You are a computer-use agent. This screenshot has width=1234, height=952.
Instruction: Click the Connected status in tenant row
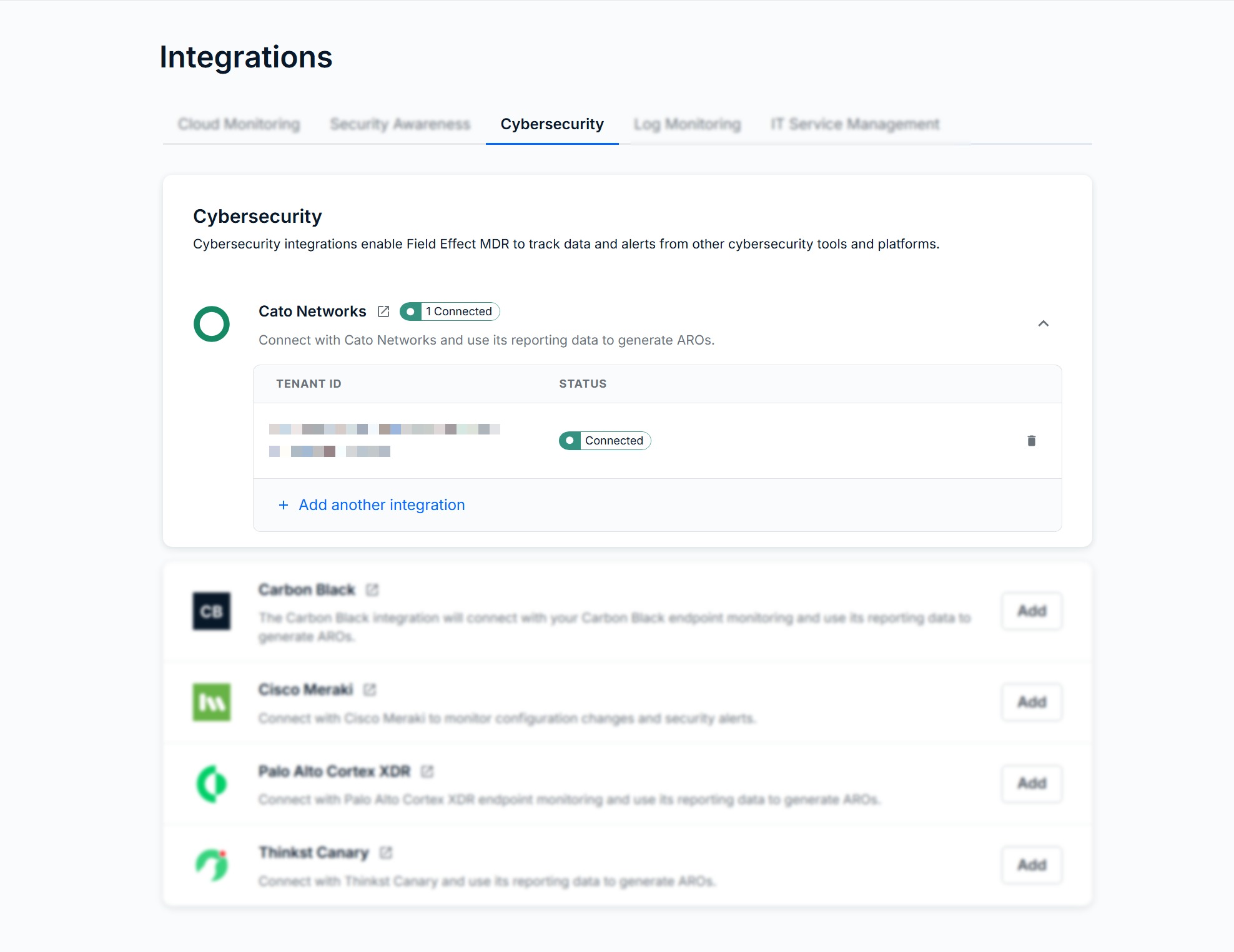pyautogui.click(x=605, y=441)
